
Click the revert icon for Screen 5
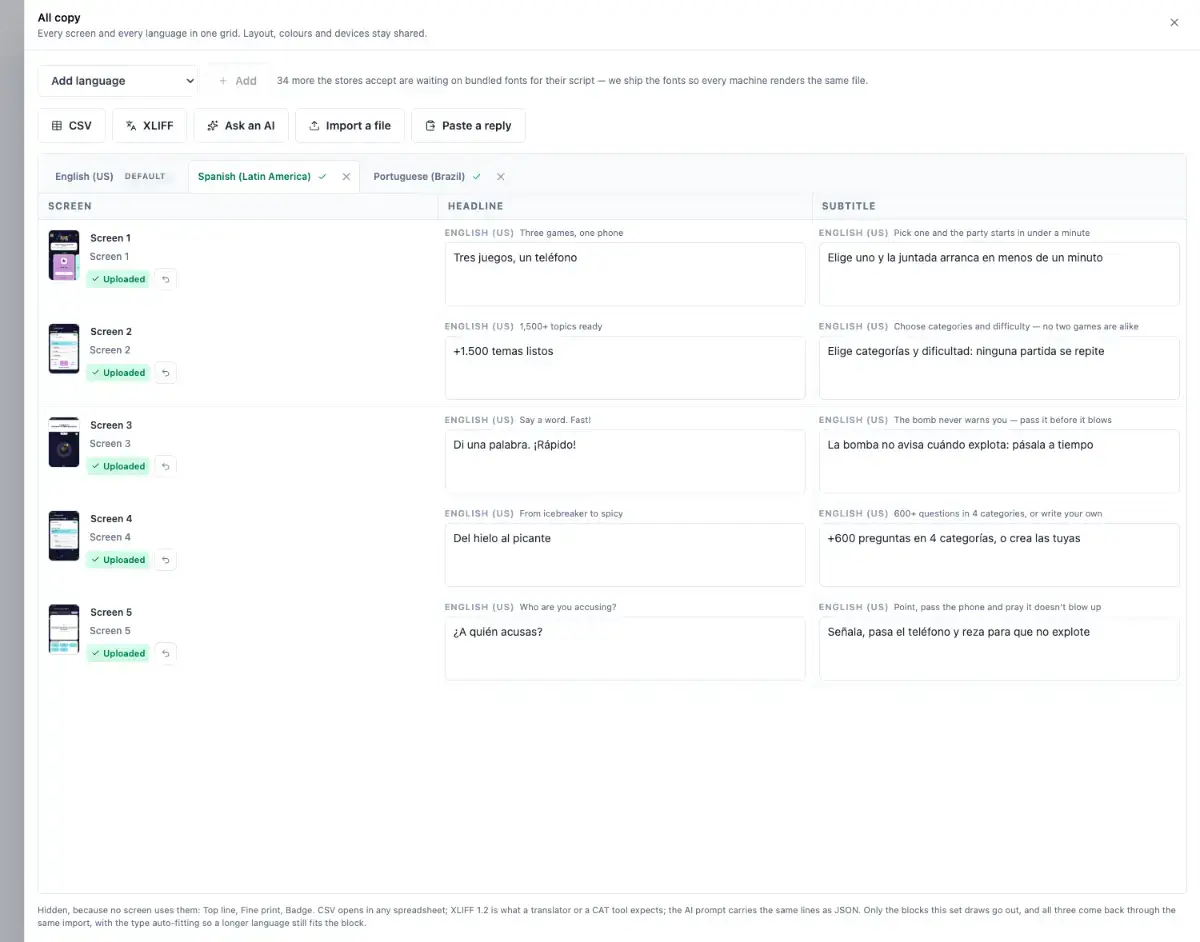[x=166, y=653]
